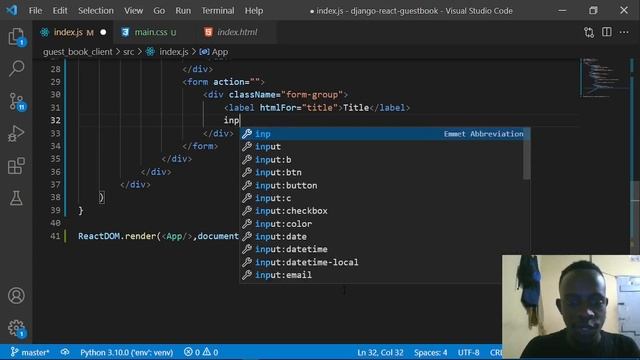Open the View menu
Screen dimensions: 640x360
[x=133, y=11]
